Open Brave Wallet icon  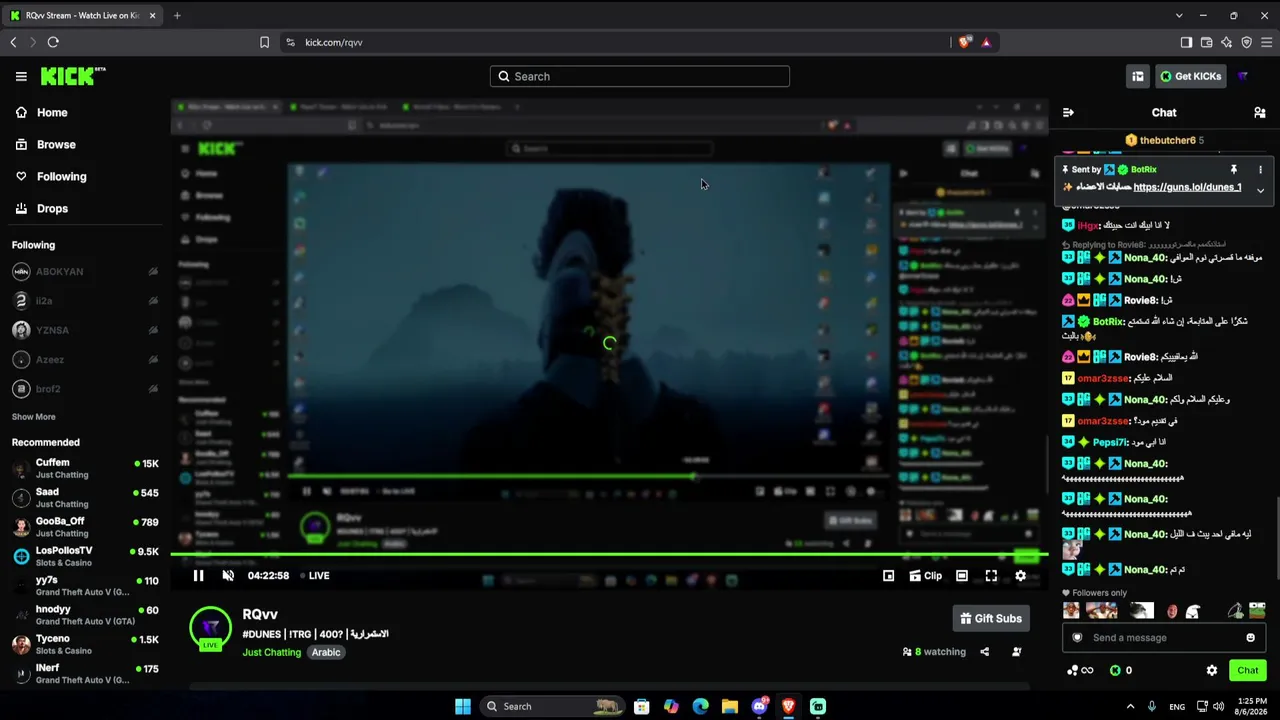pyautogui.click(x=1206, y=42)
